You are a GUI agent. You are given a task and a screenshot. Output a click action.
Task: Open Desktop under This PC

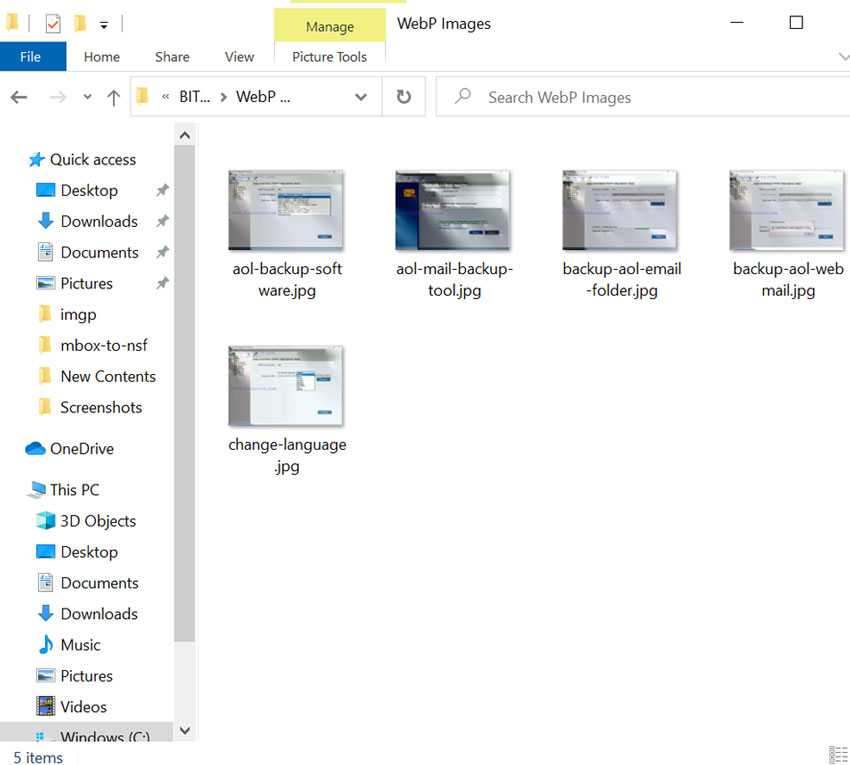coord(89,551)
